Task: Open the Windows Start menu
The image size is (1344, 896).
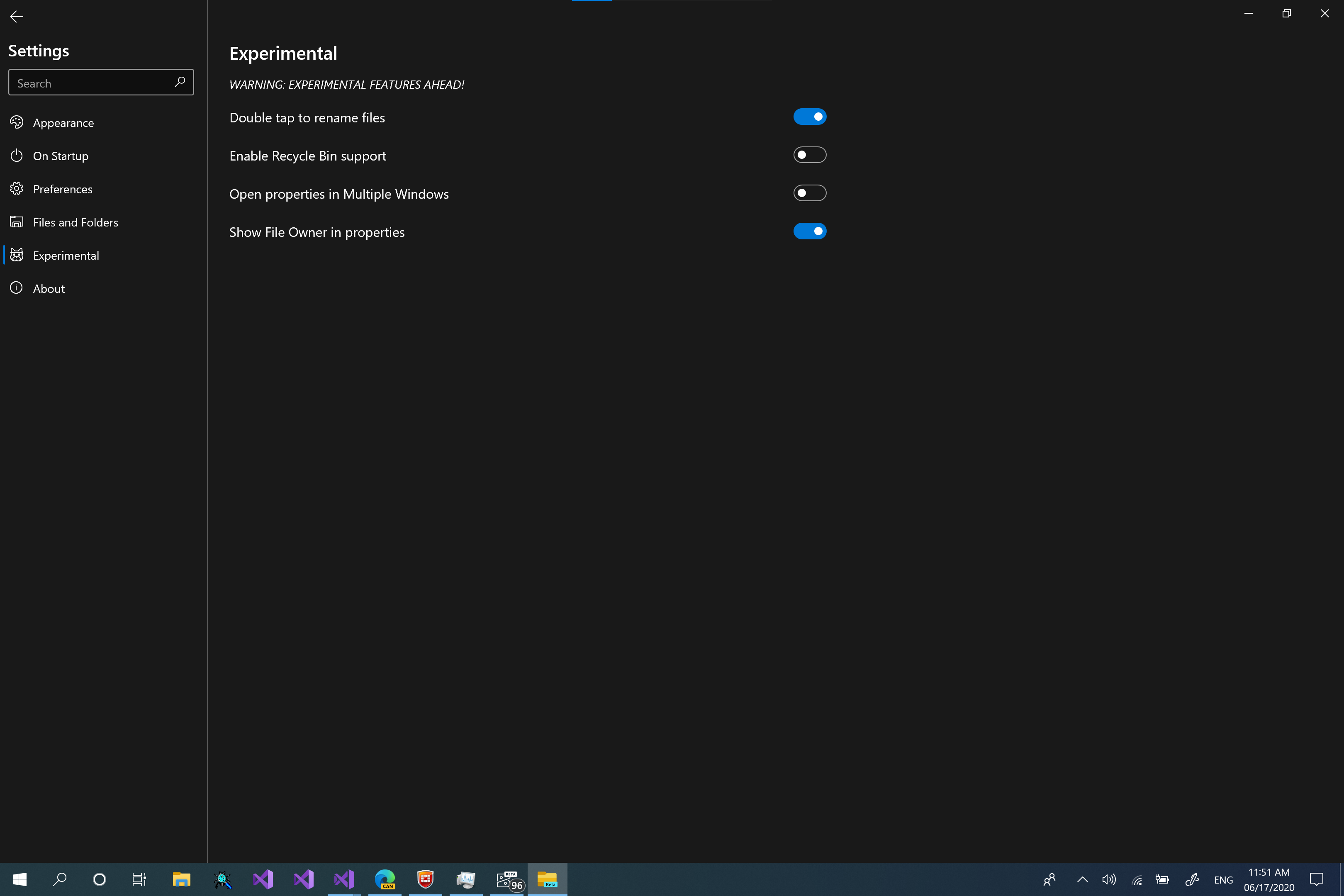Action: click(20, 879)
